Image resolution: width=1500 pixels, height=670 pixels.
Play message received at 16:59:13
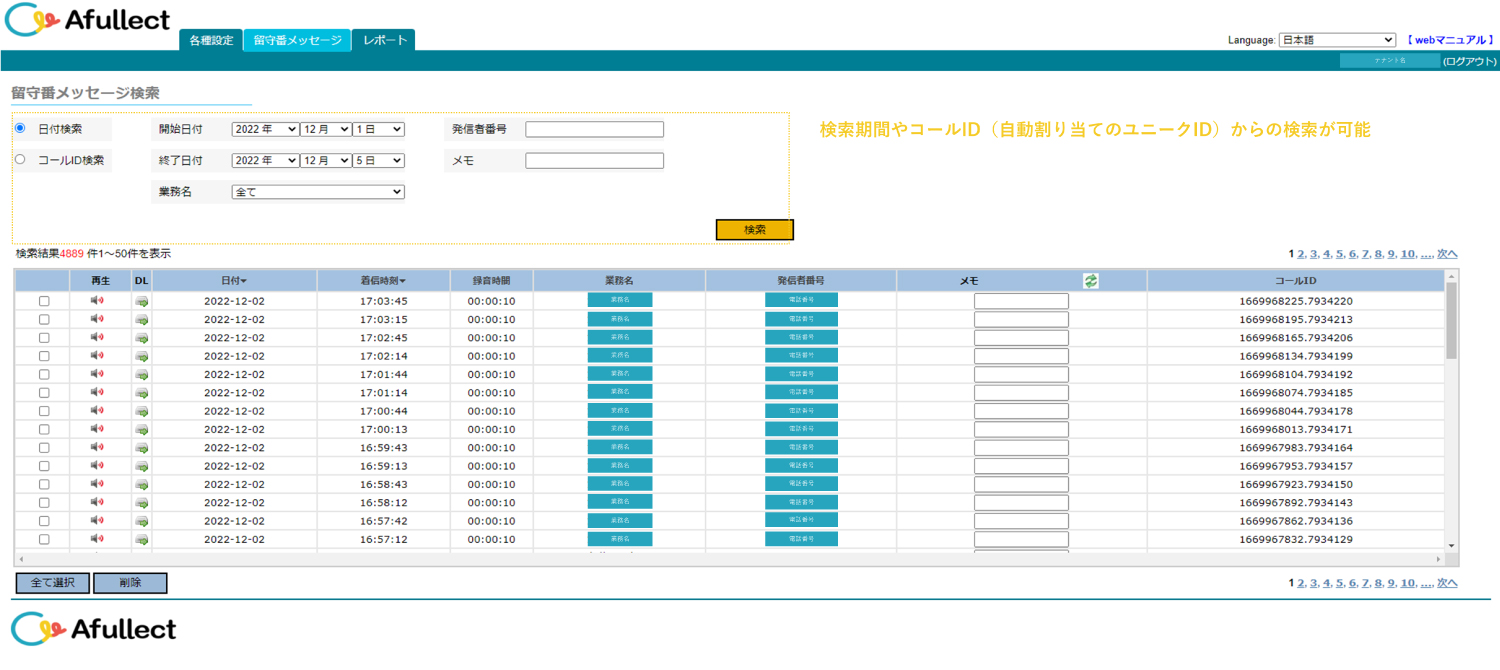click(x=97, y=465)
